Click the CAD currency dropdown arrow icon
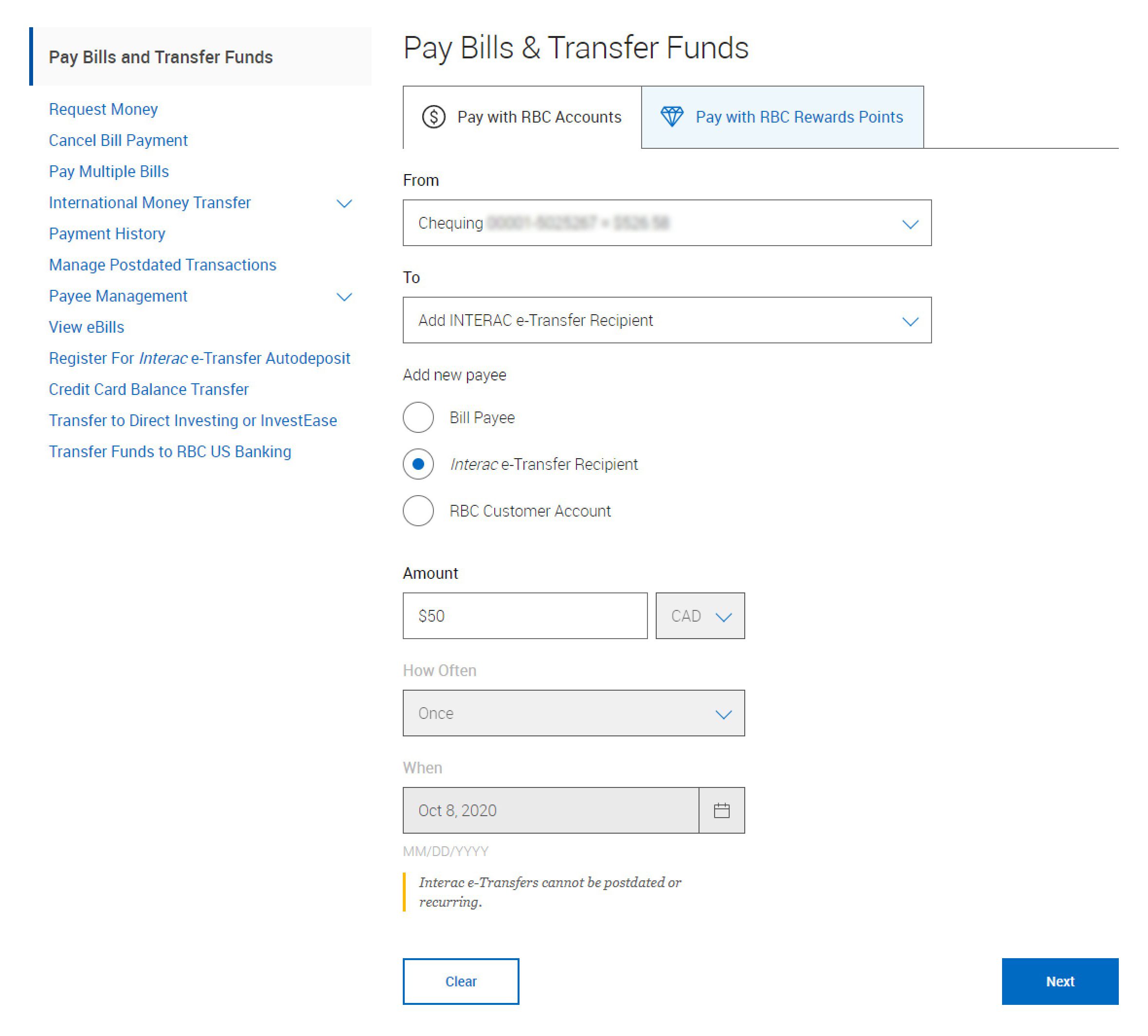 [x=724, y=616]
